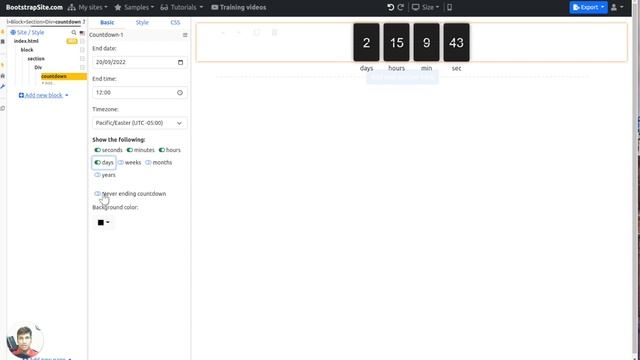Screen dimensions: 640x360
Task: Open the Tutorials dropdown
Action: point(182,7)
